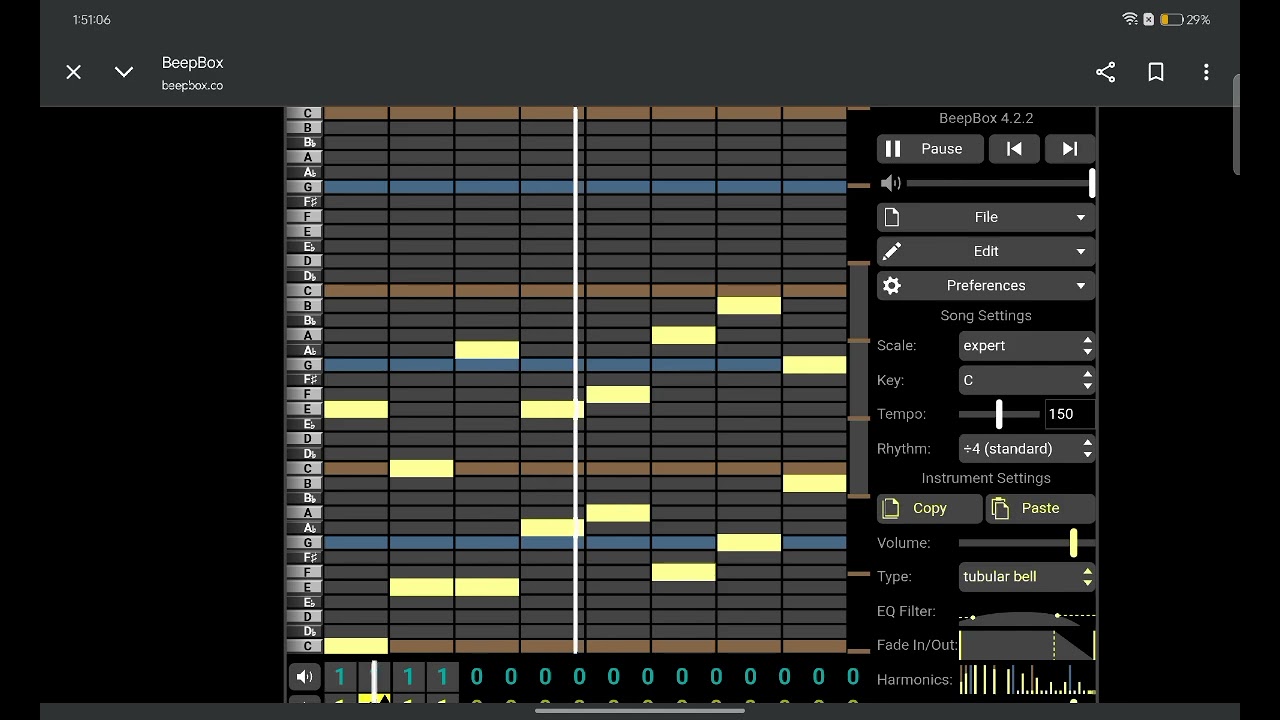
Task: Play the lowest C piano key
Action: tap(304, 646)
